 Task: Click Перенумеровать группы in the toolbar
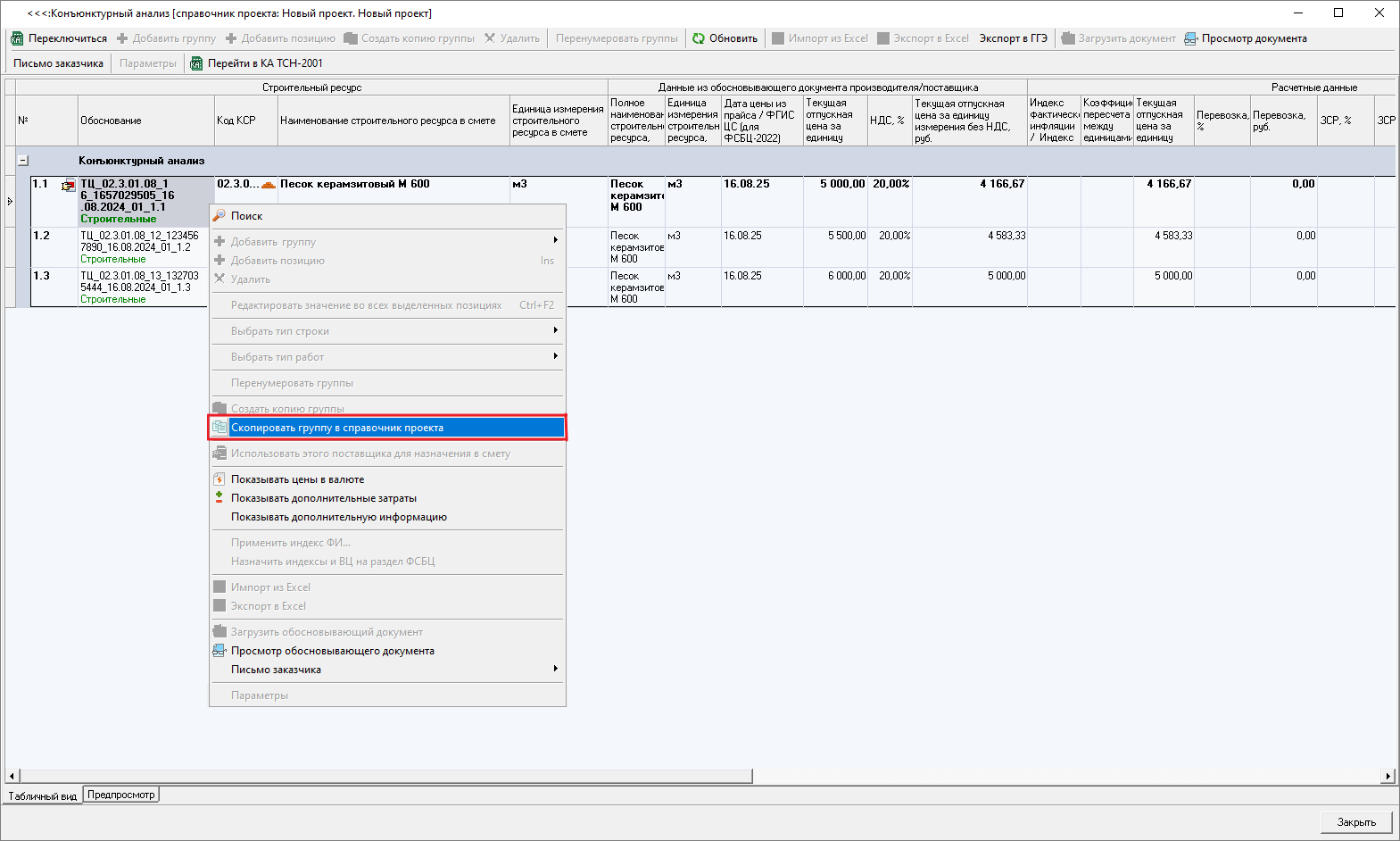tap(617, 38)
